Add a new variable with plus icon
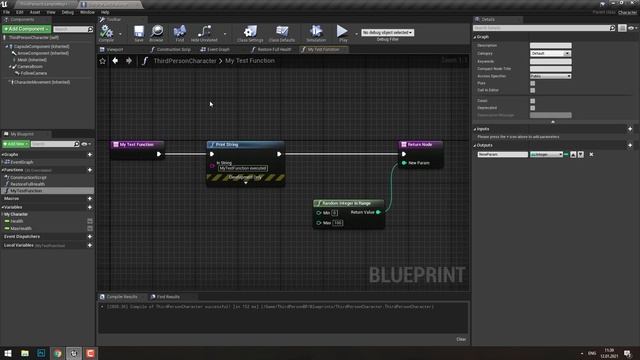 click(90, 207)
